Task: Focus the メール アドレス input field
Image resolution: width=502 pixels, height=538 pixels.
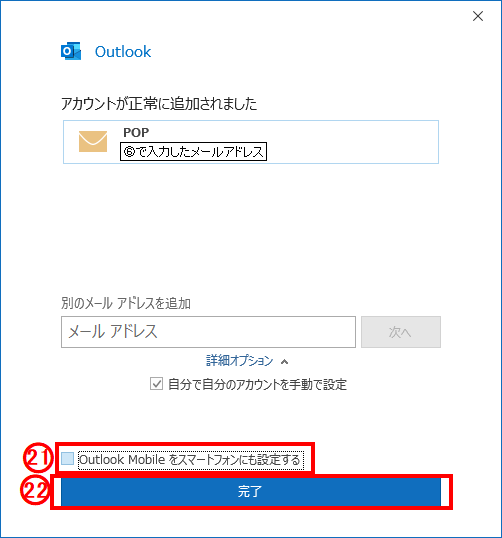Action: click(208, 332)
